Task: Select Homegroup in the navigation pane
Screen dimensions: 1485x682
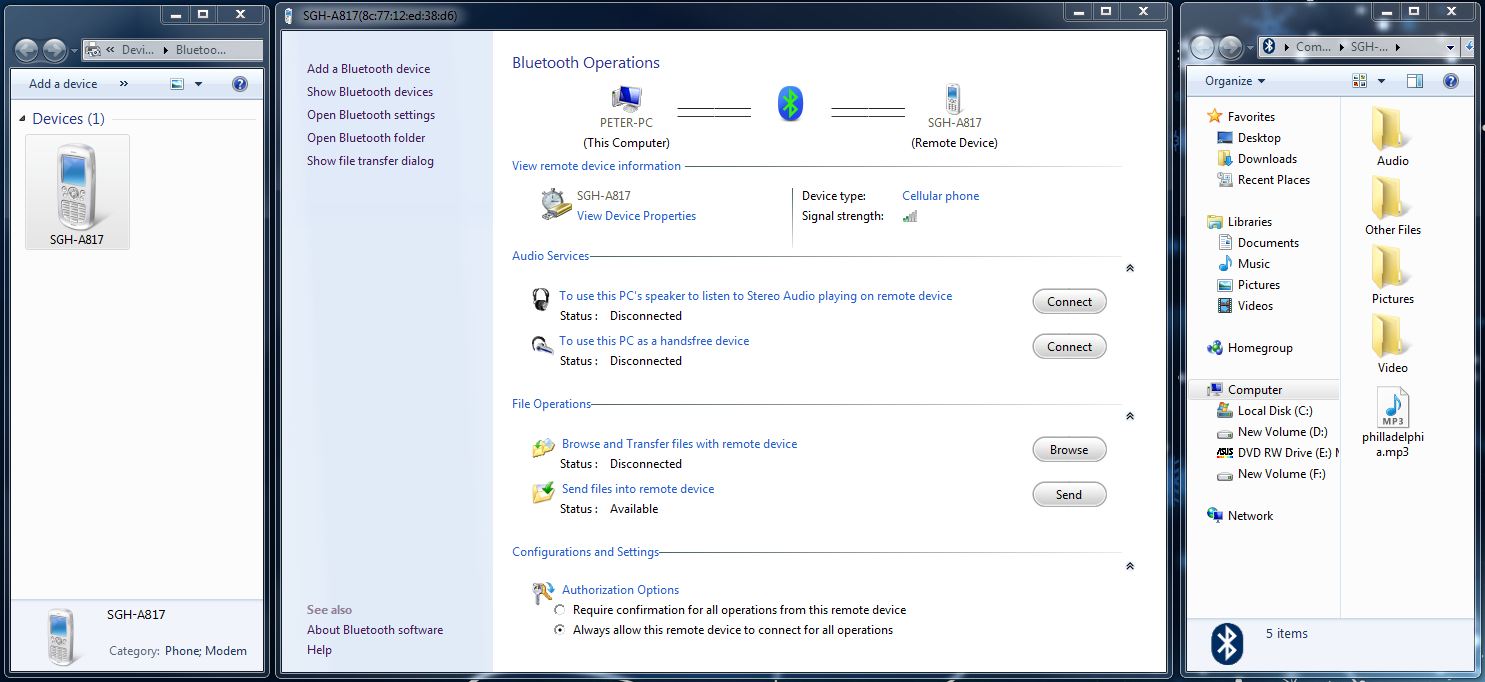Action: [1250, 348]
